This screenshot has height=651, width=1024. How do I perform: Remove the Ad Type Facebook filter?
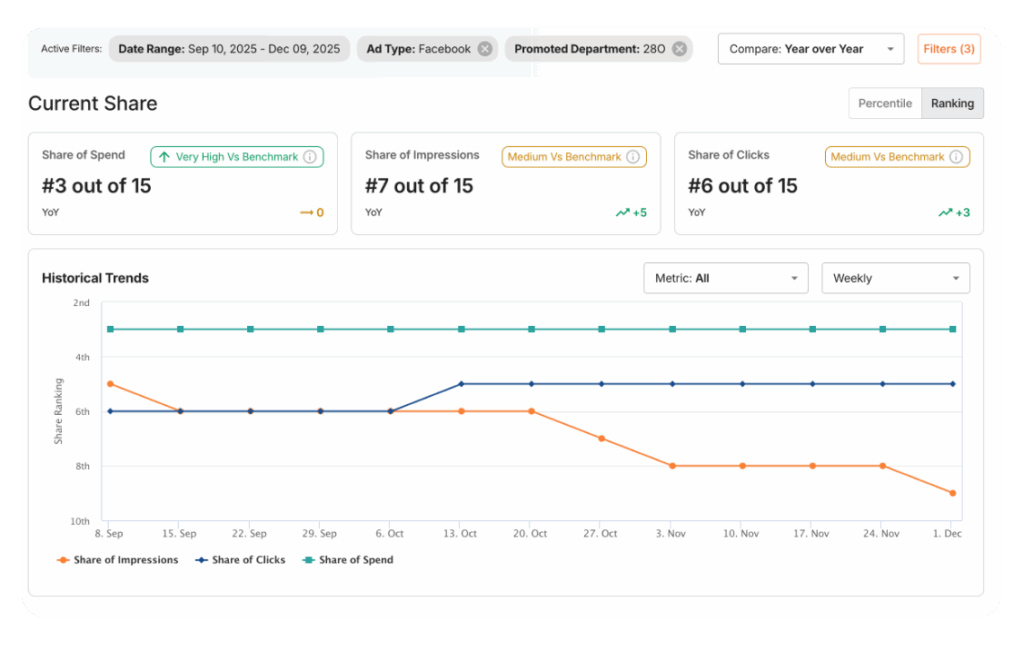pyautogui.click(x=484, y=48)
